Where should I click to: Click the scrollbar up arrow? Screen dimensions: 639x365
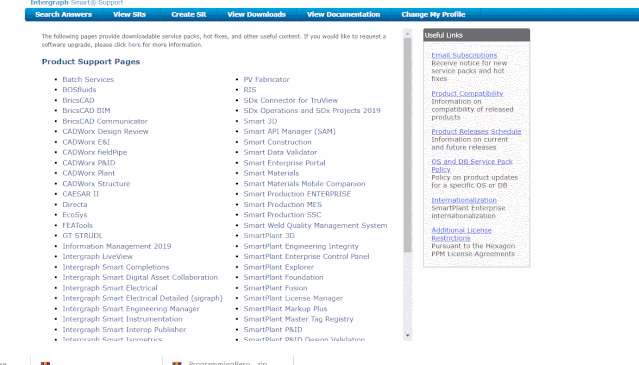[408, 34]
